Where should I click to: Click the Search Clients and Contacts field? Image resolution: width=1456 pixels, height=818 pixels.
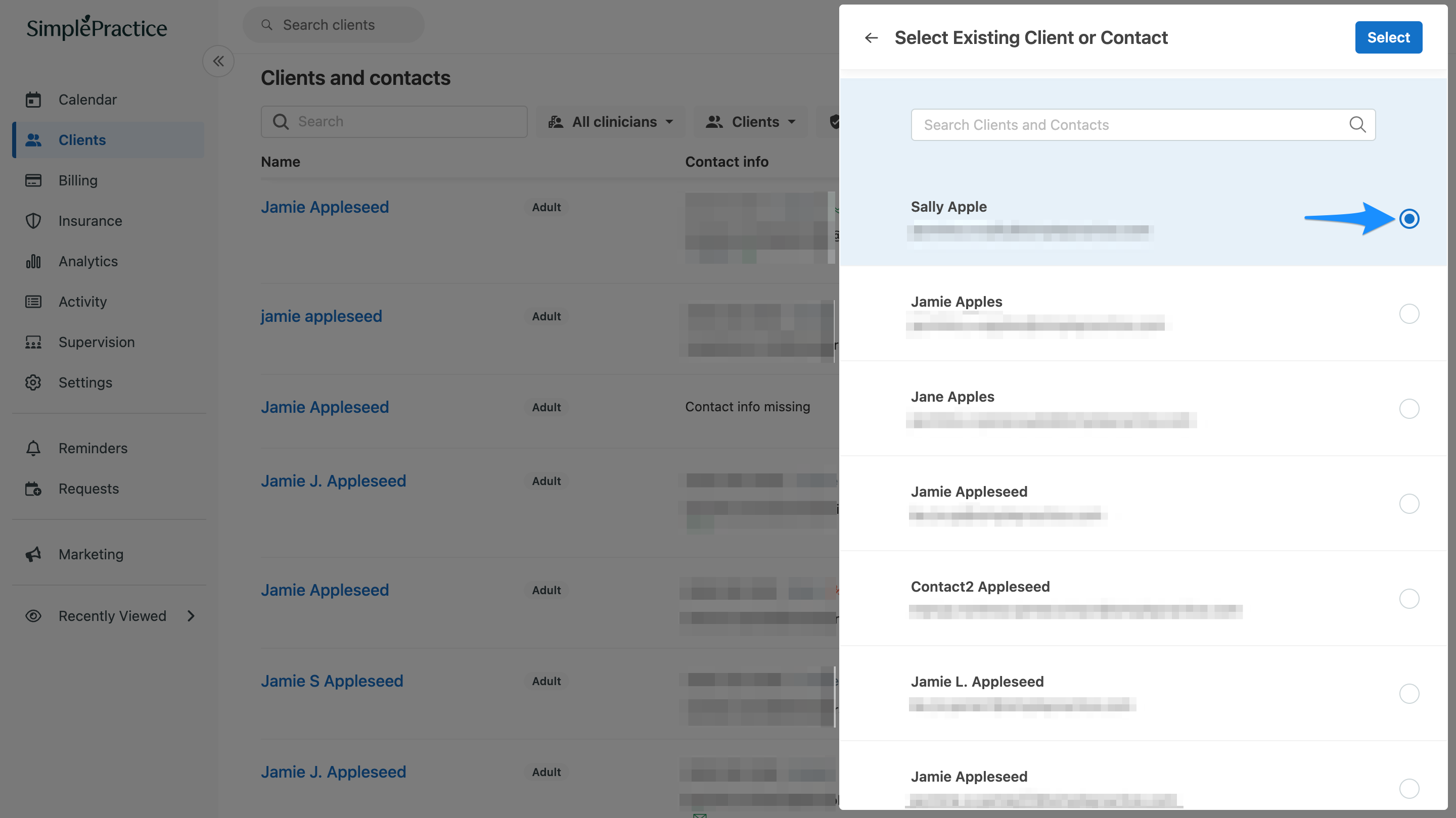click(x=1144, y=125)
